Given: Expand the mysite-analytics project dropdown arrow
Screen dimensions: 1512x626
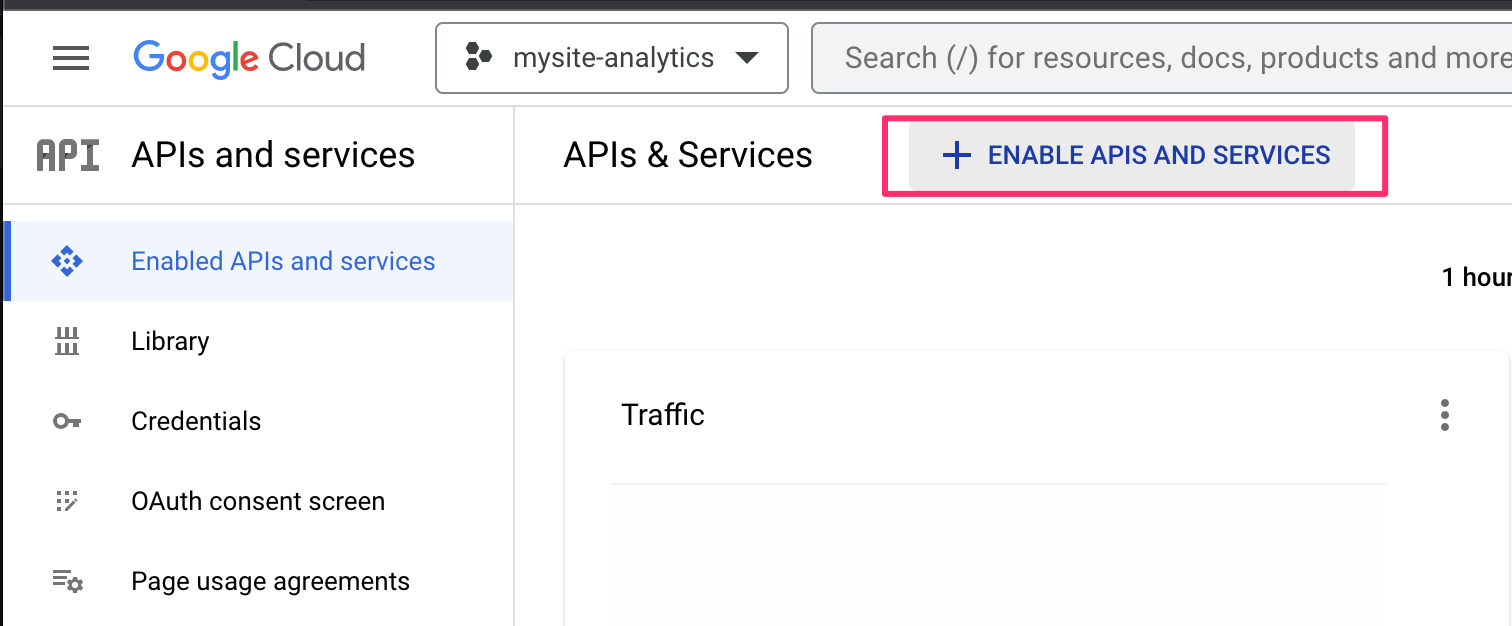Looking at the screenshot, I should pyautogui.click(x=746, y=59).
